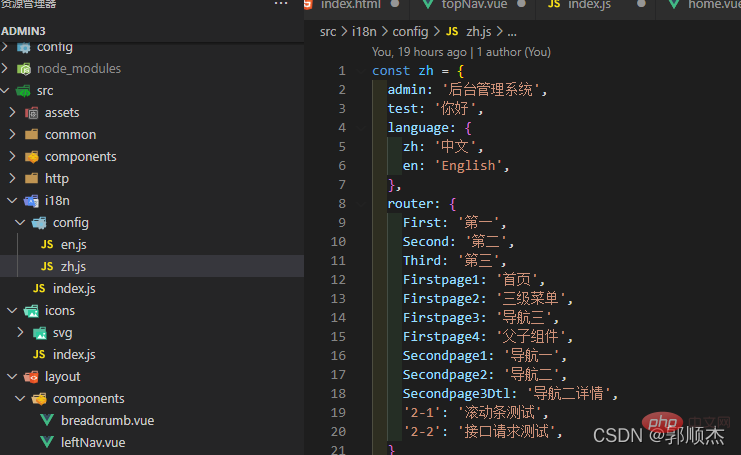Click the node_modules folder icon

coord(24,69)
